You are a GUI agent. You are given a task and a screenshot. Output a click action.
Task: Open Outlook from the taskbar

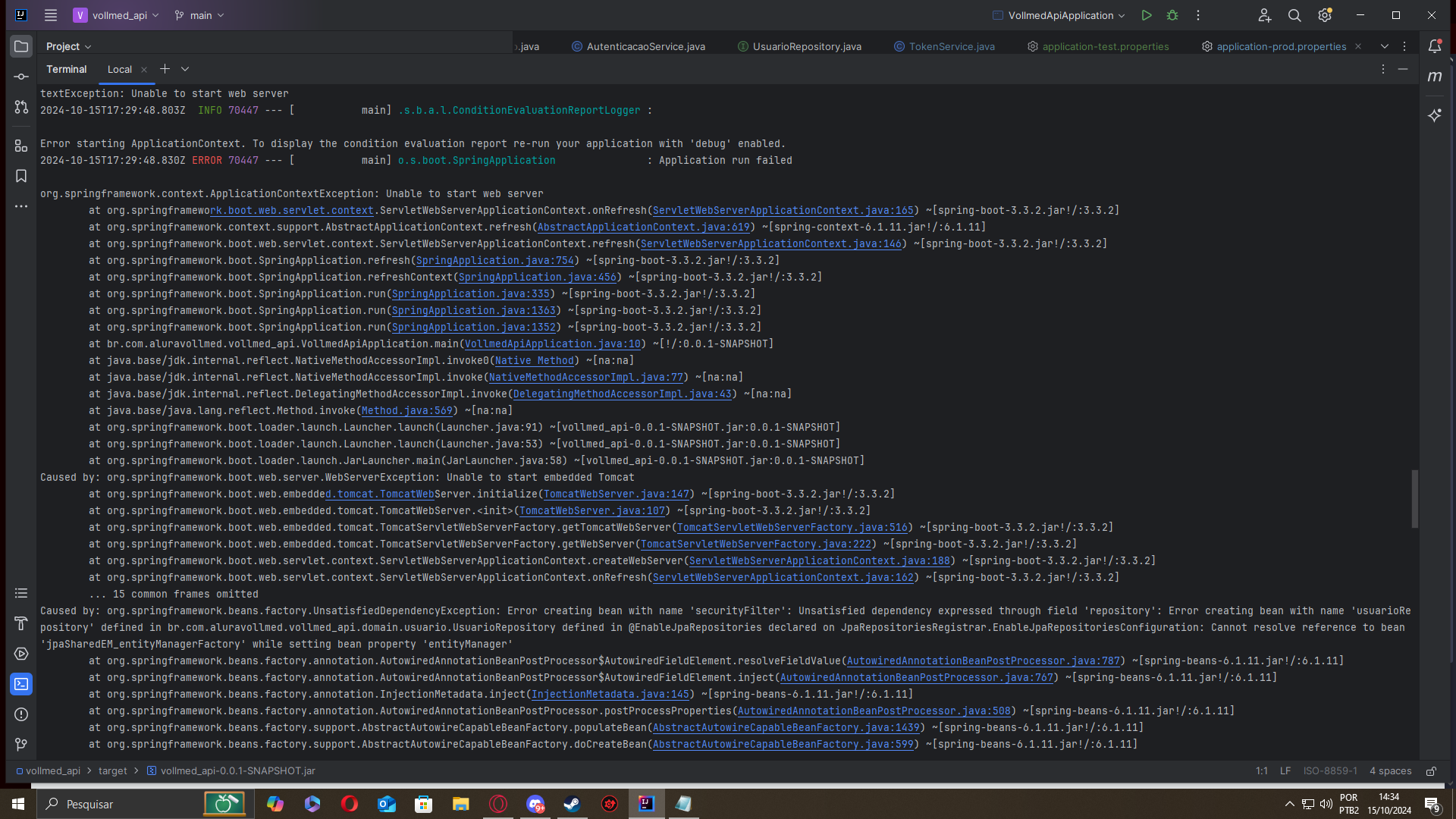point(387,804)
